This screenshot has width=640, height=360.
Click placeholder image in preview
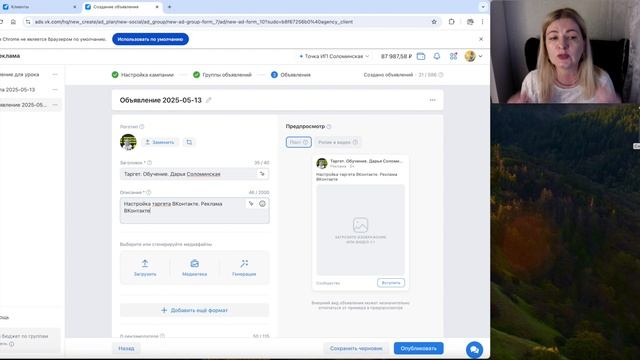(360, 229)
